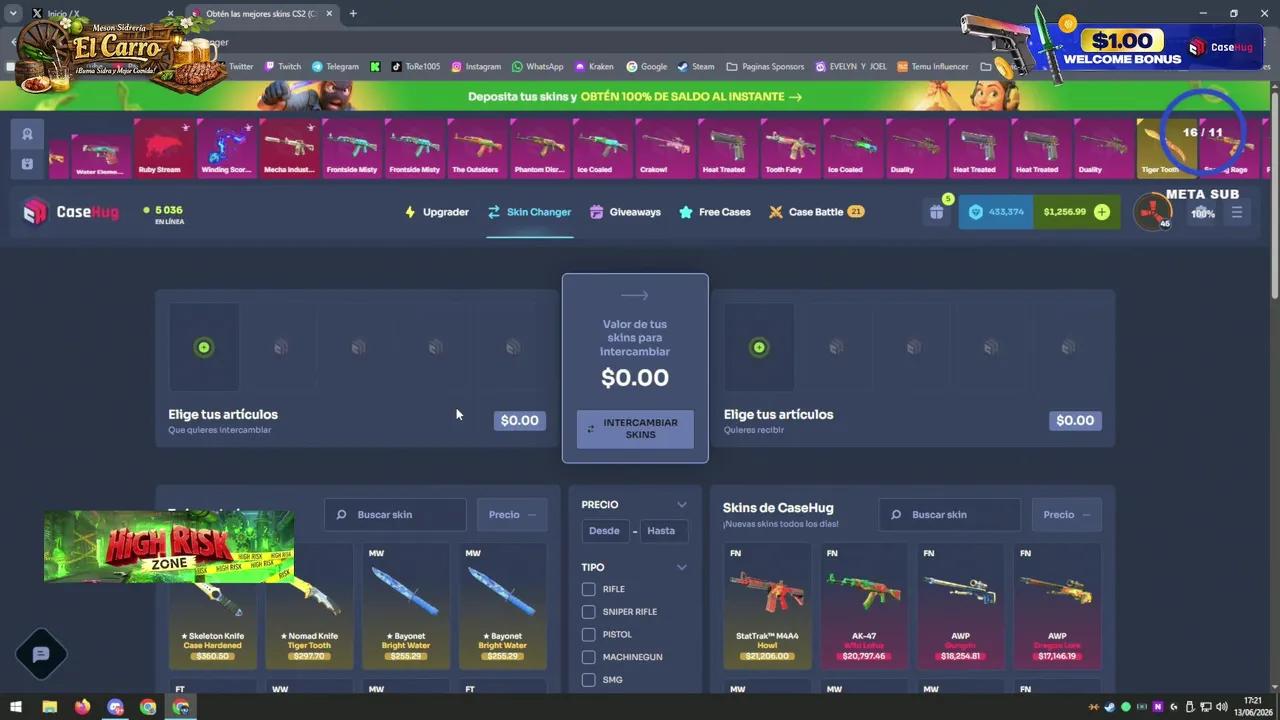This screenshot has height=720, width=1280.
Task: Open the Instagram bookmark
Action: (476, 67)
